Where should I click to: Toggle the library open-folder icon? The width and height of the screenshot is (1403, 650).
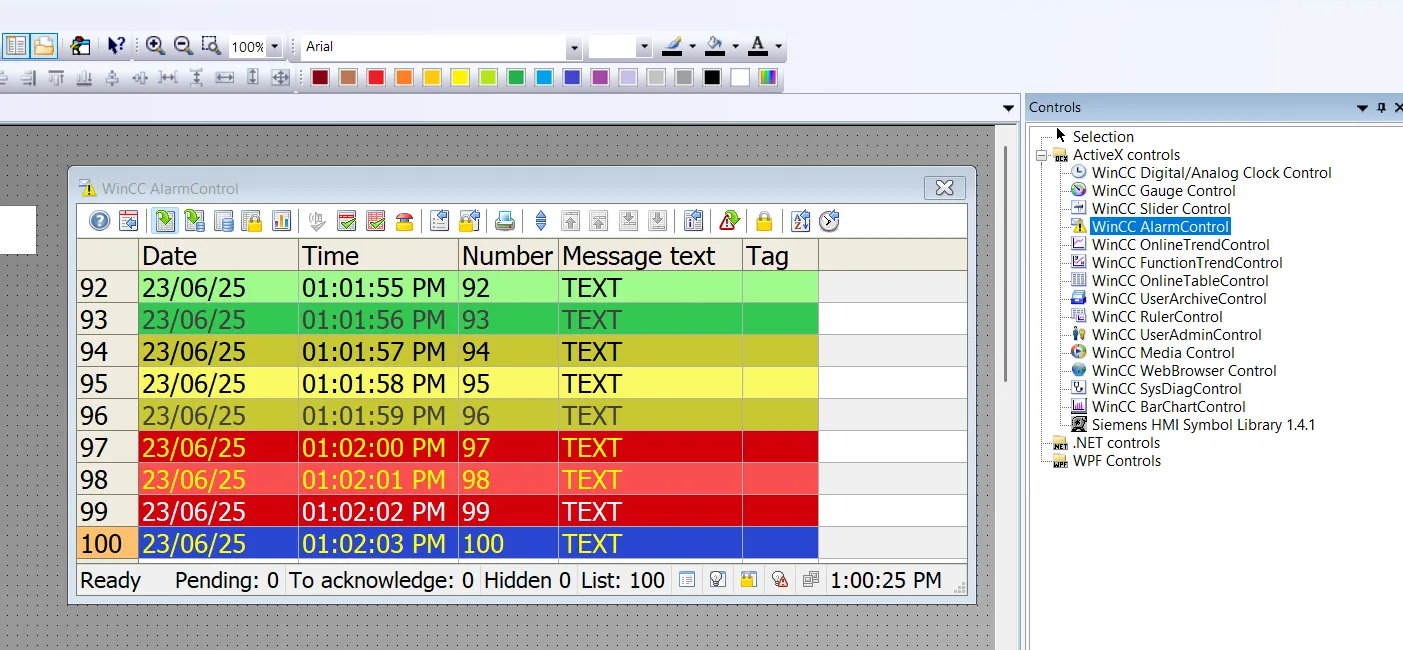(x=43, y=46)
